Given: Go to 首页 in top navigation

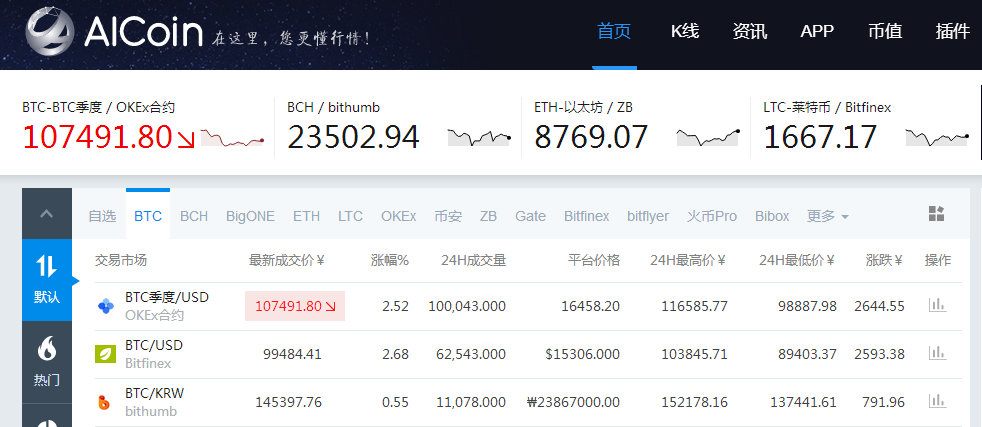Looking at the screenshot, I should coord(614,31).
